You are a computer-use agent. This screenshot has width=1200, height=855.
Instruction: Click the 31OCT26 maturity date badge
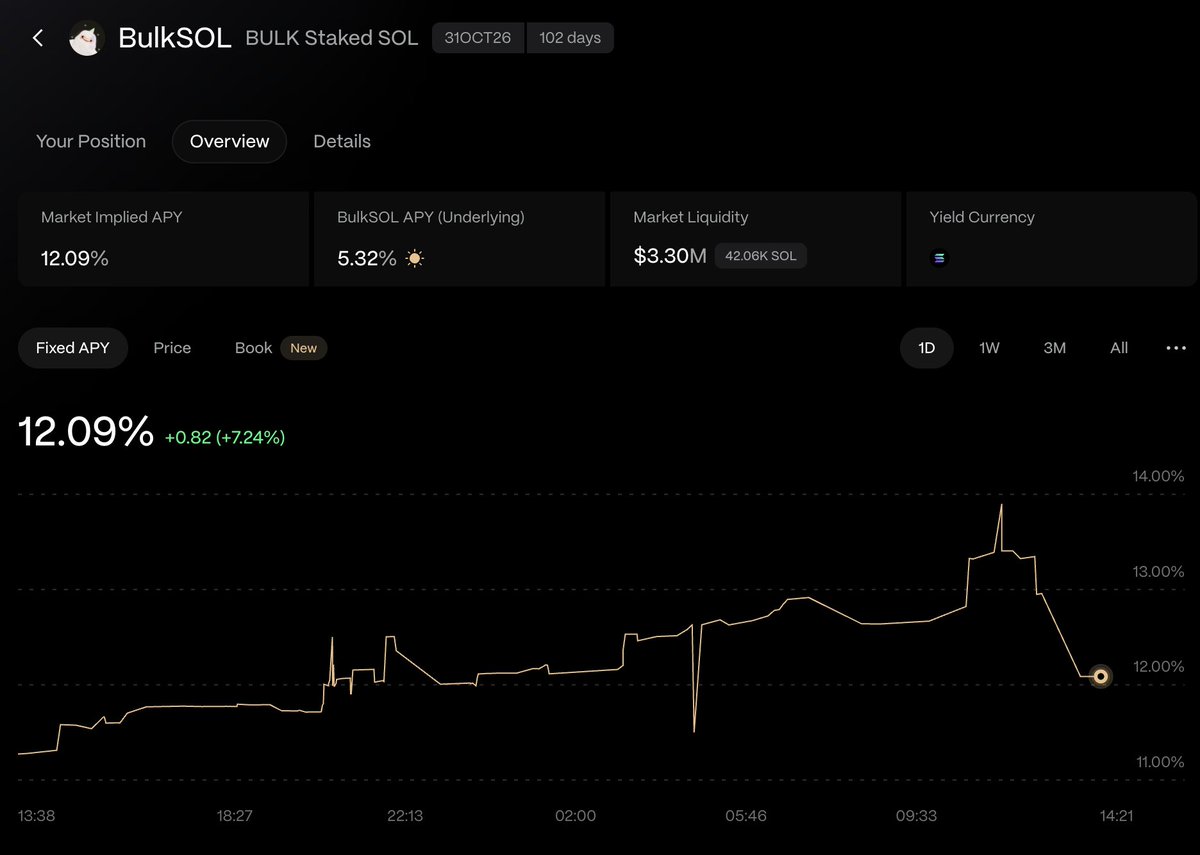coord(478,38)
